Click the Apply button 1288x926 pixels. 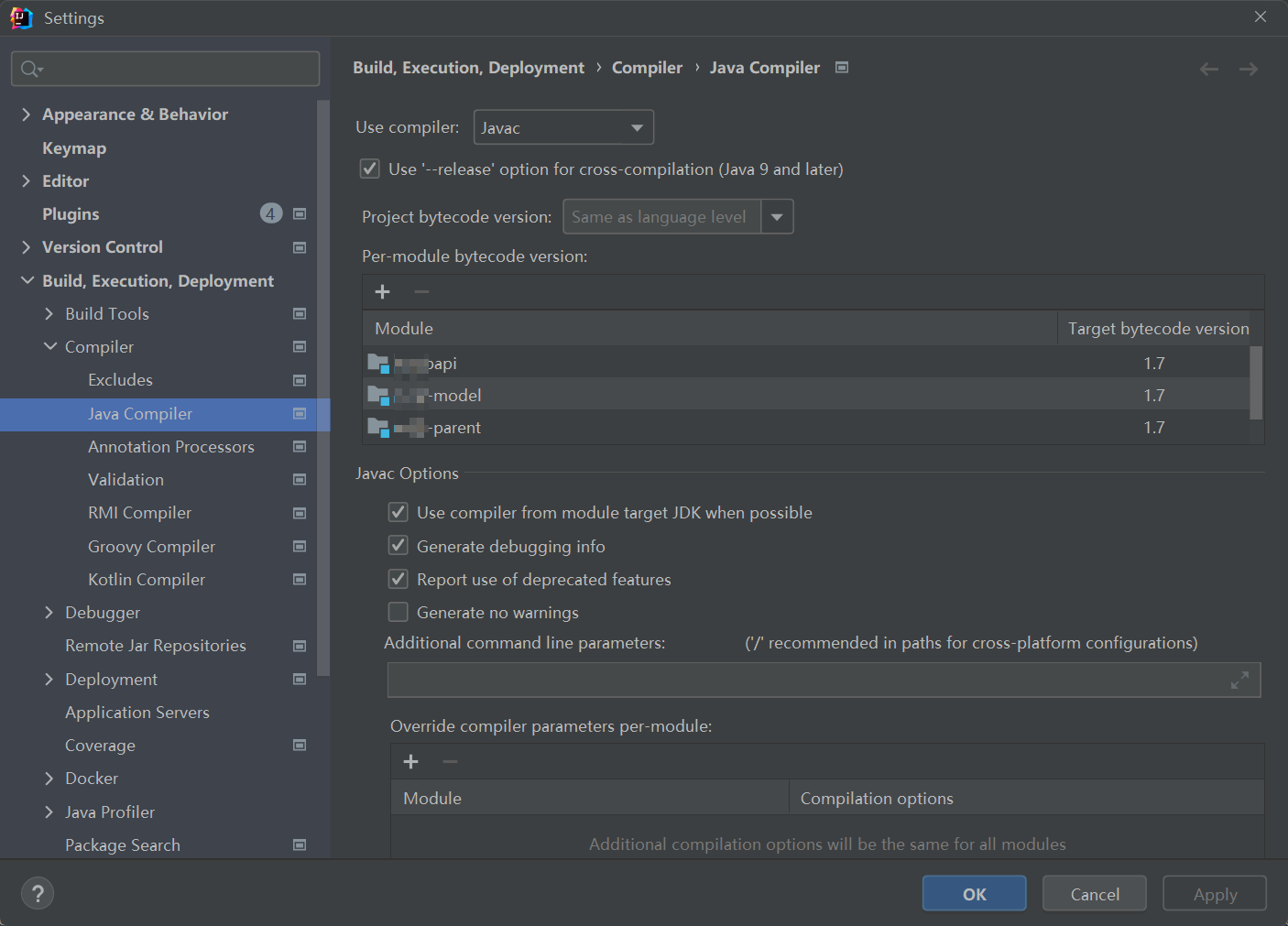point(1215,894)
